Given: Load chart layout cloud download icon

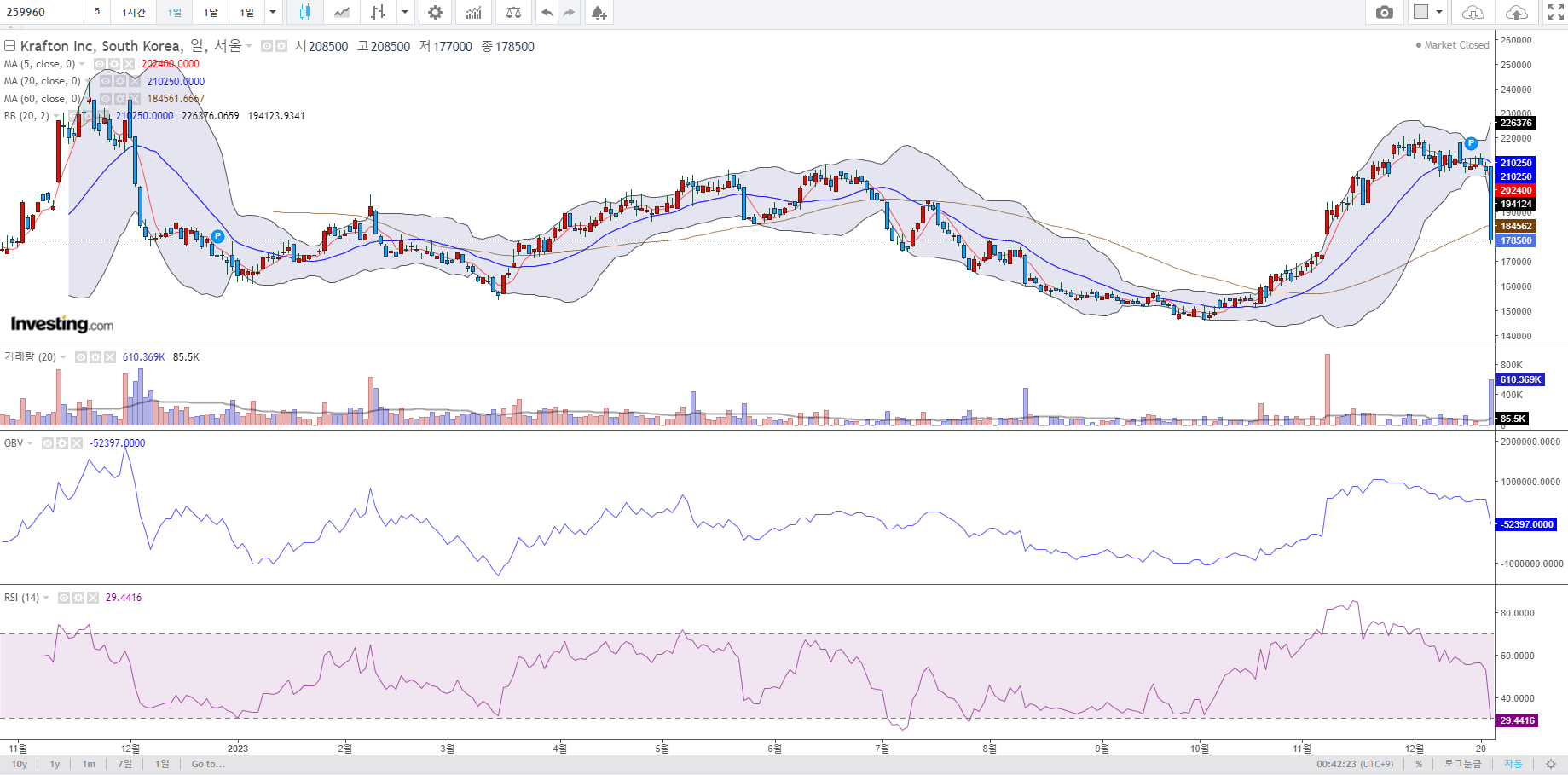Looking at the screenshot, I should coord(1473,12).
